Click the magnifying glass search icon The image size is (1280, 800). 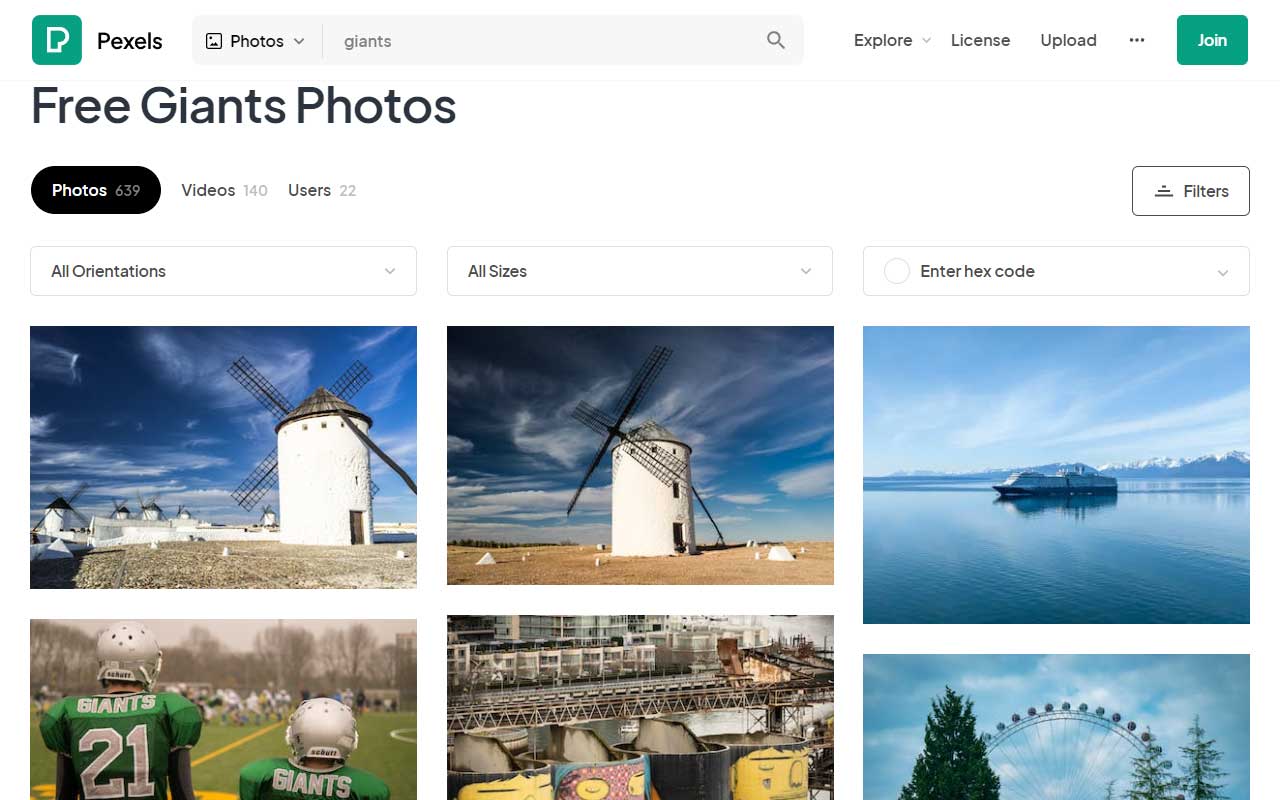point(775,40)
